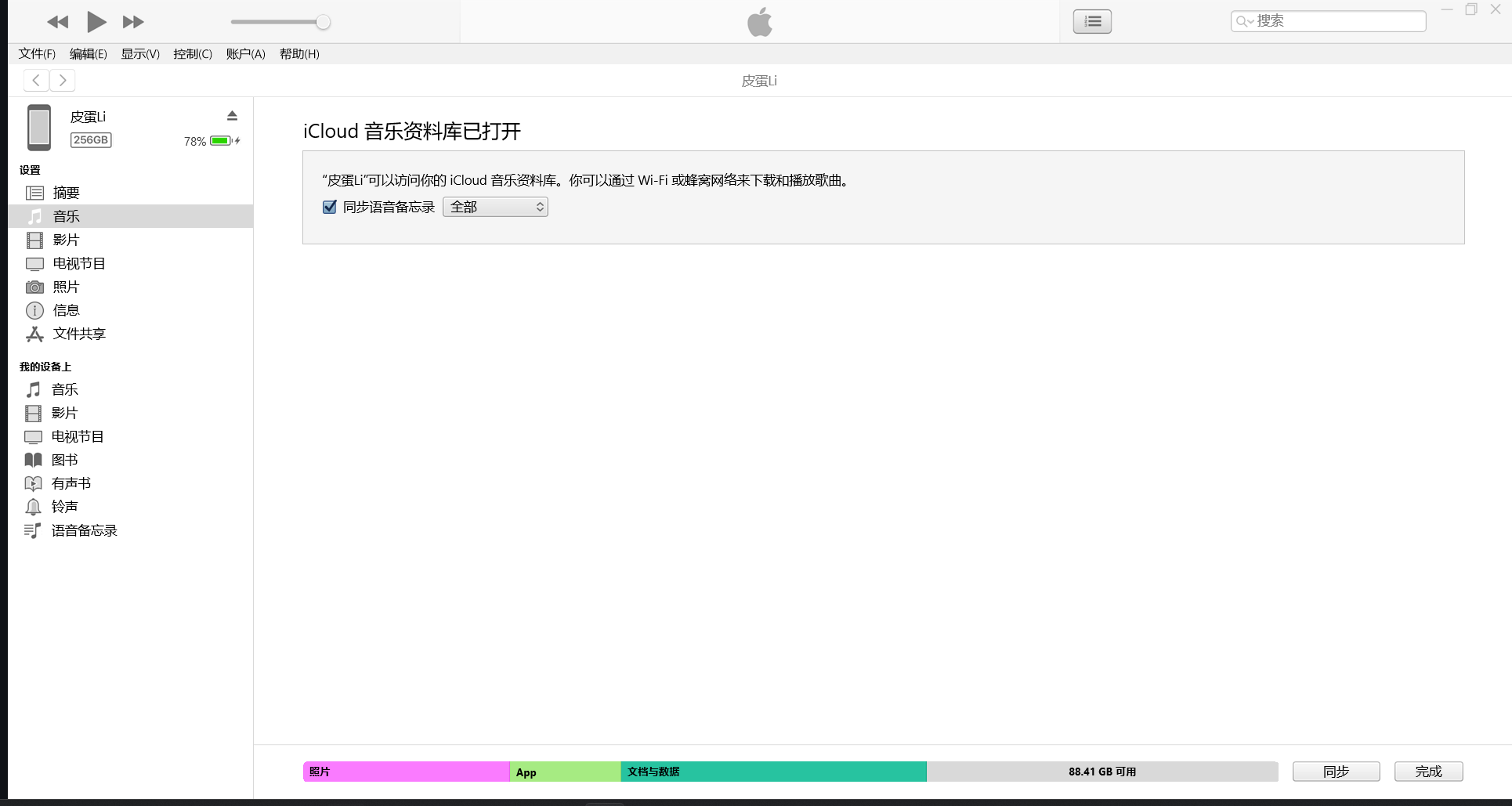Open the 帮助(H) menu
The width and height of the screenshot is (1512, 806).
tap(299, 54)
